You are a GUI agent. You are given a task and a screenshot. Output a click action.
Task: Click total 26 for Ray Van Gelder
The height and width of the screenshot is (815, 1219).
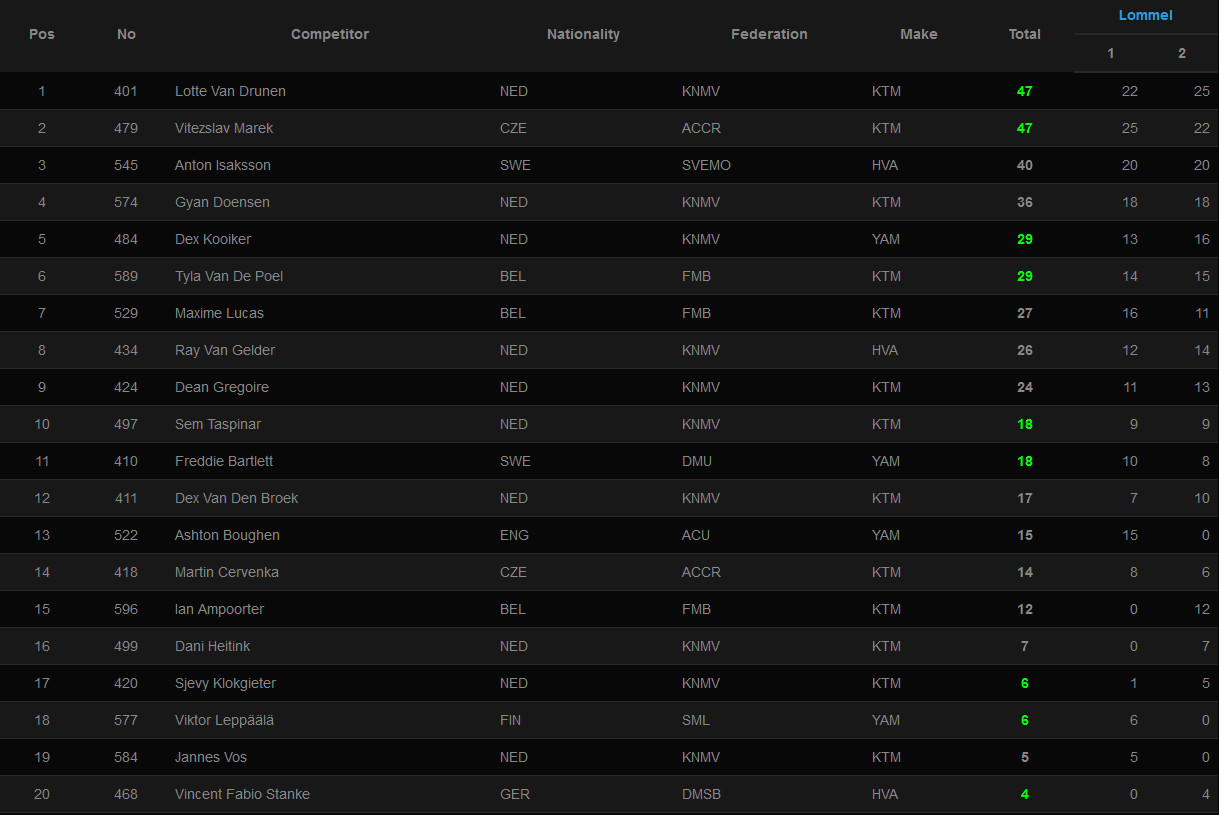[x=1025, y=350]
